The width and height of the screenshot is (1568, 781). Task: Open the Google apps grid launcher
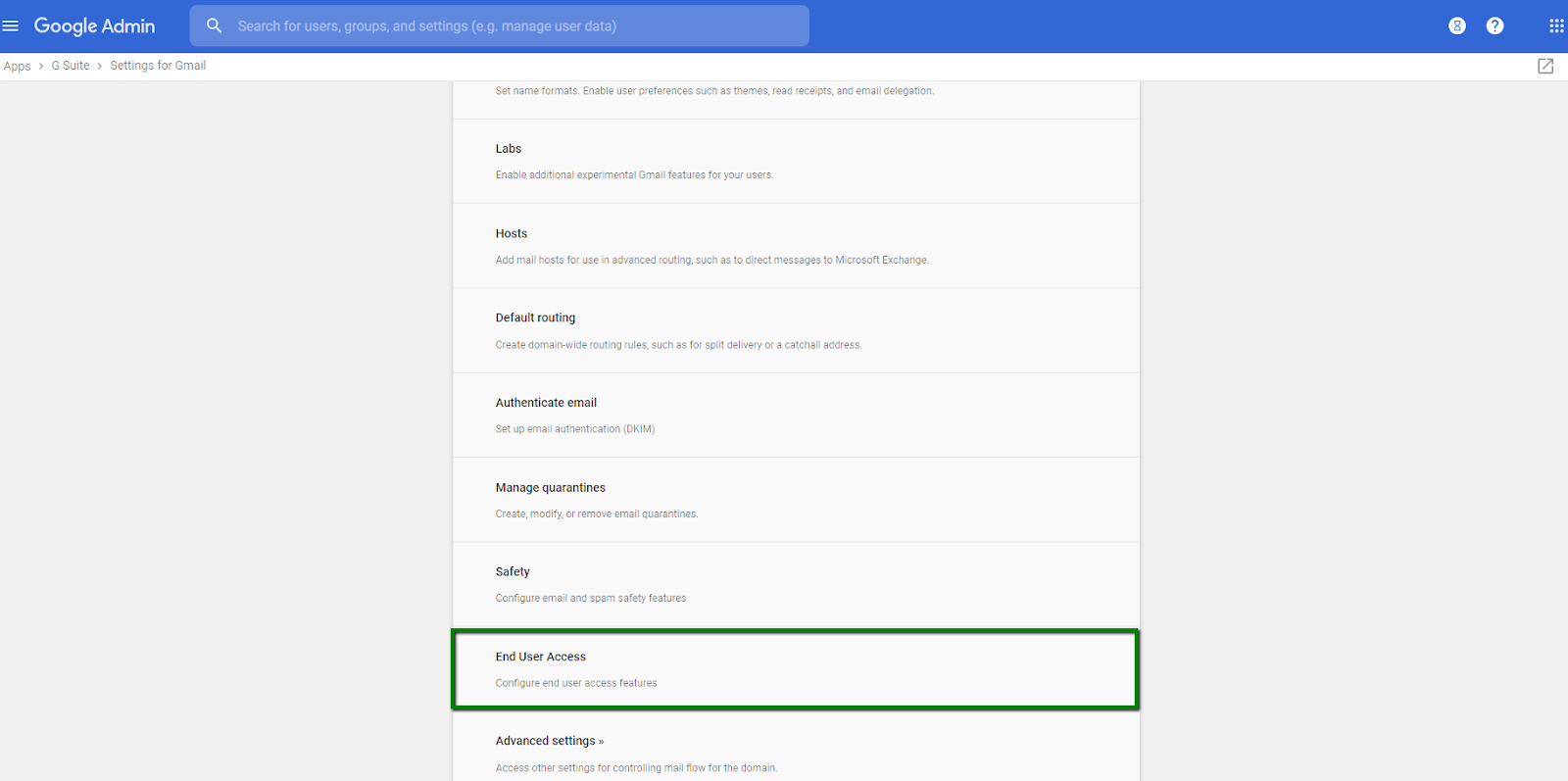coord(1556,25)
